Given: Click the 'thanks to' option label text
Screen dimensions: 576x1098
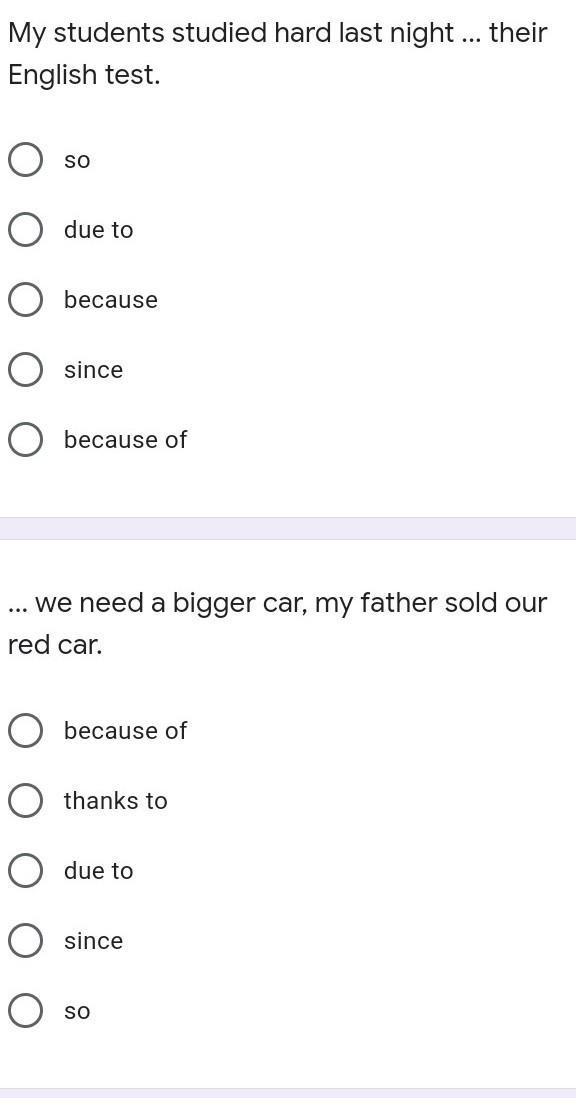Looking at the screenshot, I should click(x=115, y=800).
